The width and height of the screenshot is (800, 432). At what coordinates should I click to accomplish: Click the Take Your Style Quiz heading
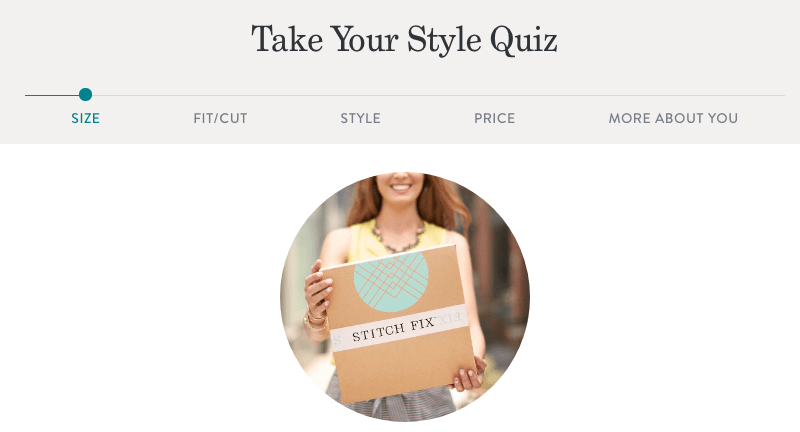click(x=404, y=40)
